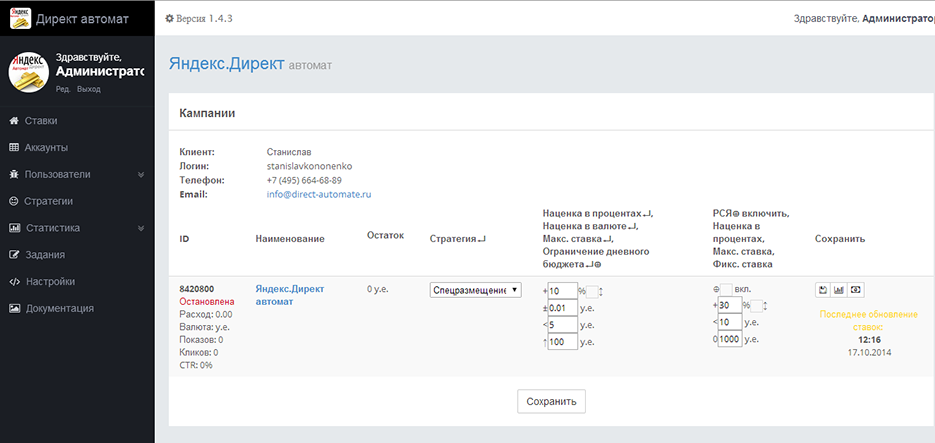Click the edit icon beside Задания

tap(14, 255)
